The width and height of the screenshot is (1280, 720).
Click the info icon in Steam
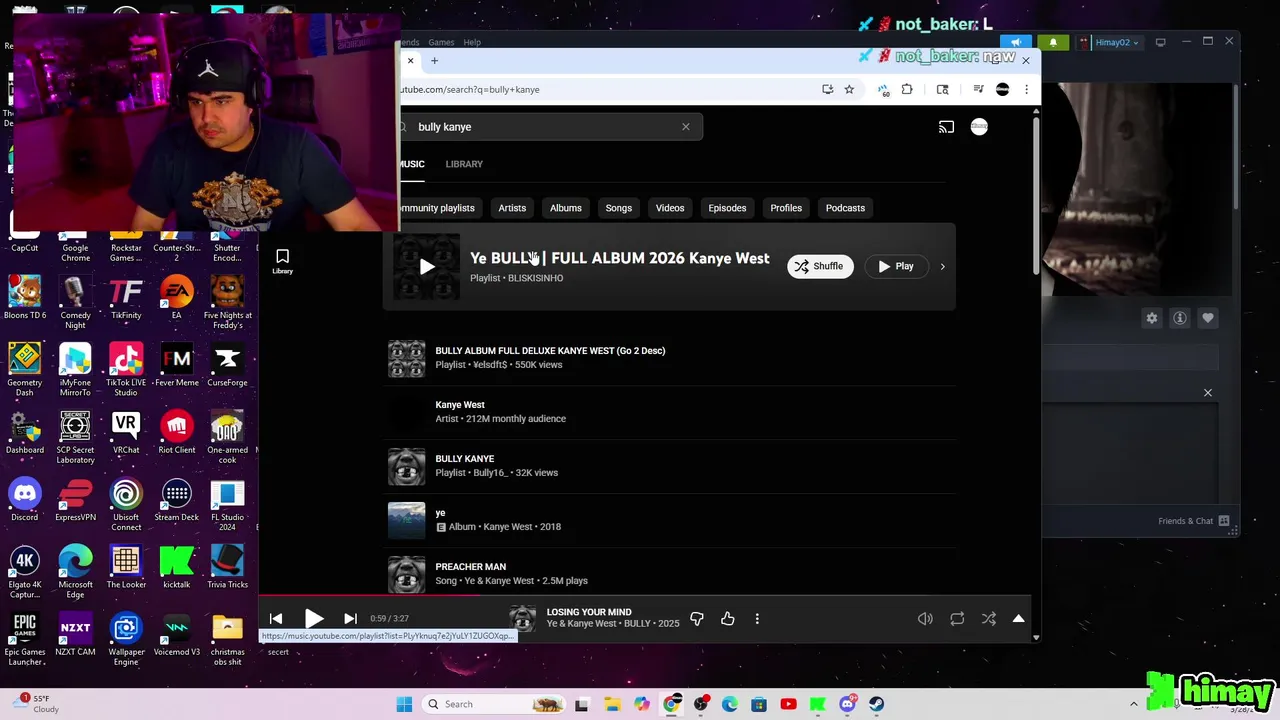[1180, 318]
